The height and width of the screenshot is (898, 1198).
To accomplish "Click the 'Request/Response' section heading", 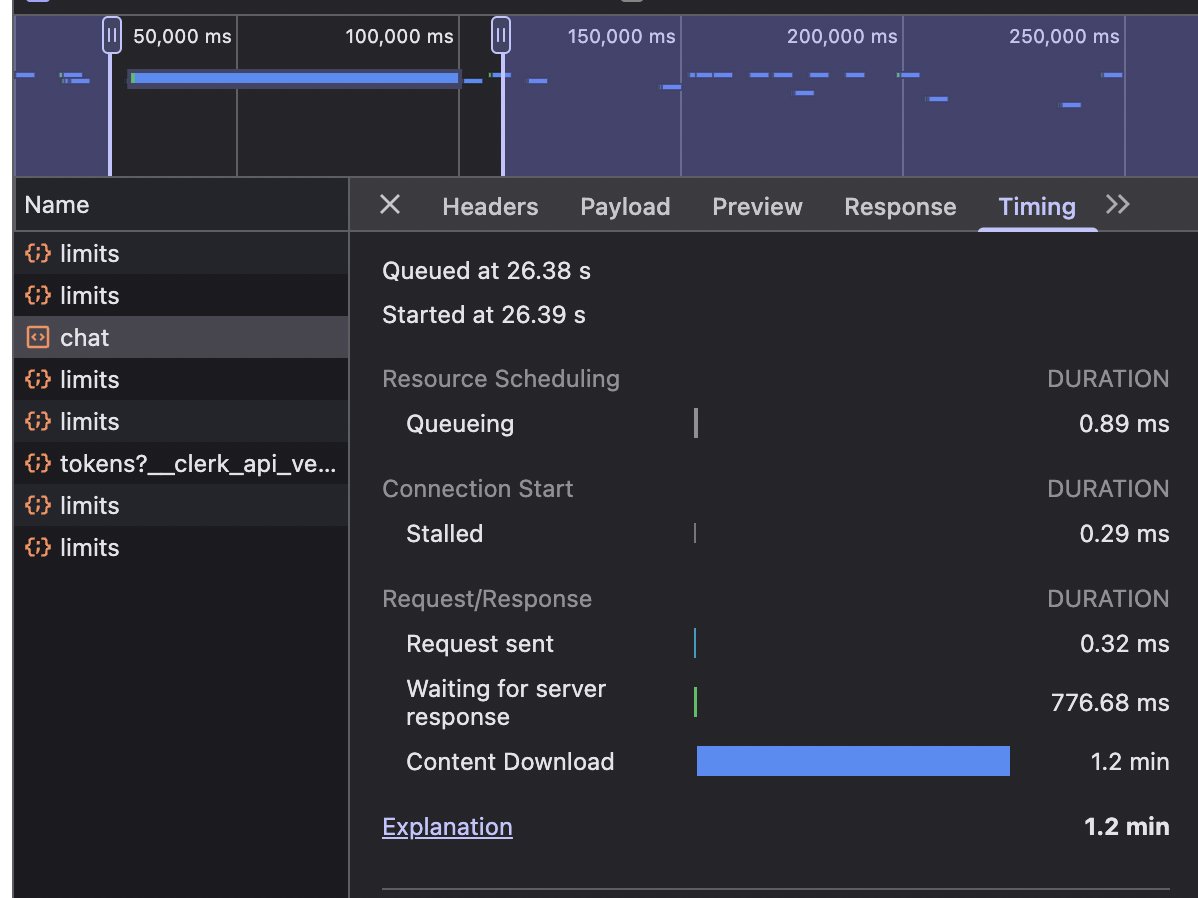I will tap(487, 599).
